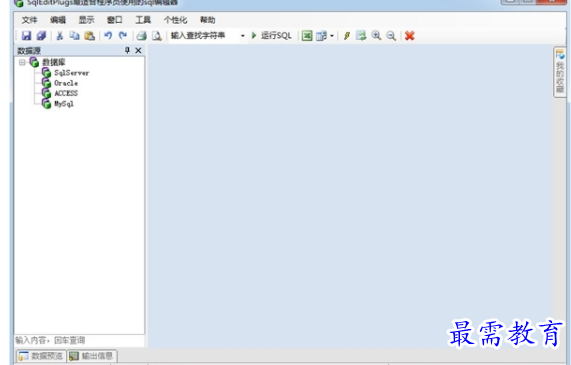Image resolution: width=571 pixels, height=365 pixels.
Task: Undo the last action
Action: coord(108,36)
